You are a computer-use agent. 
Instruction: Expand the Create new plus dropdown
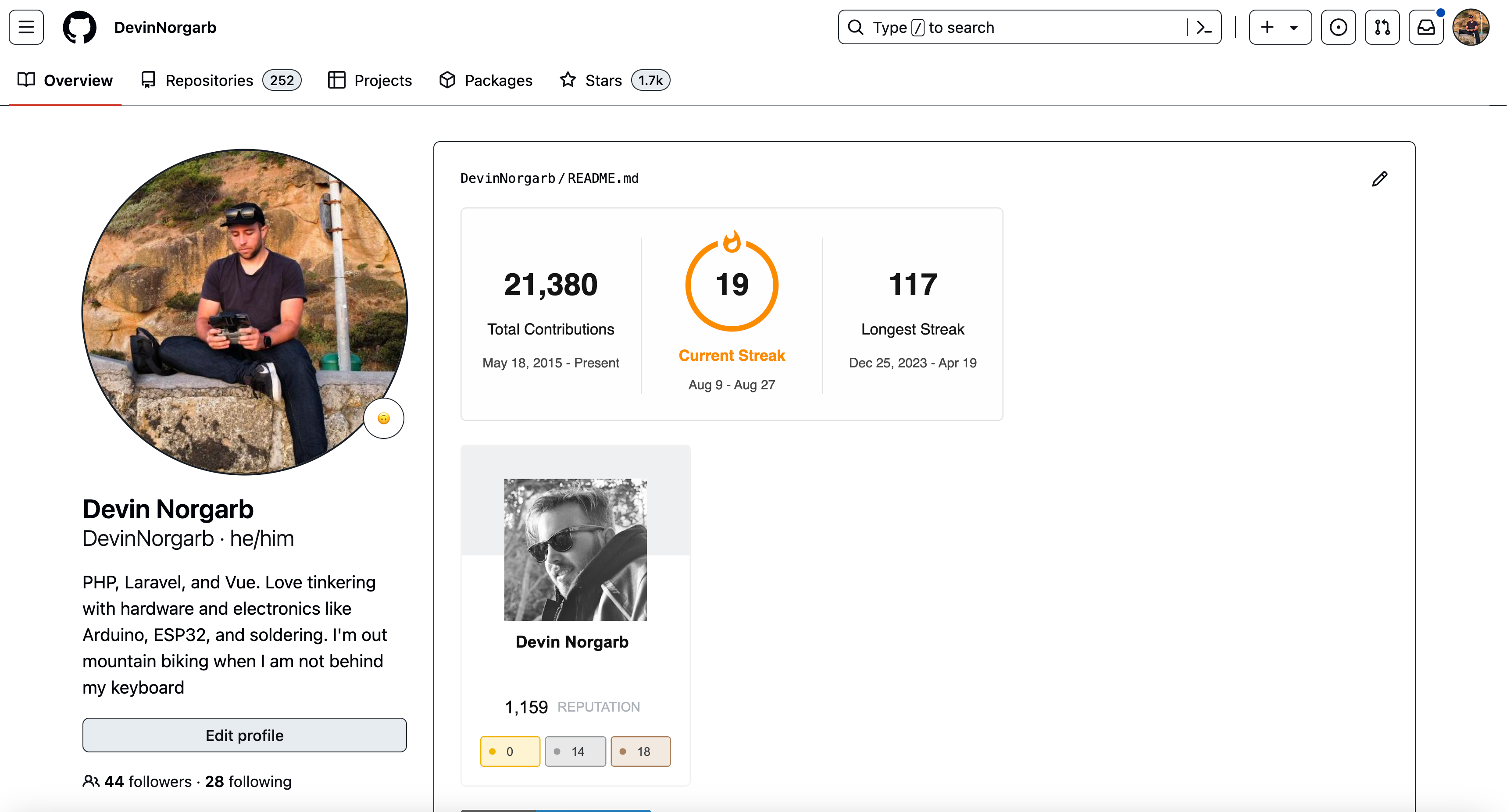click(1280, 28)
